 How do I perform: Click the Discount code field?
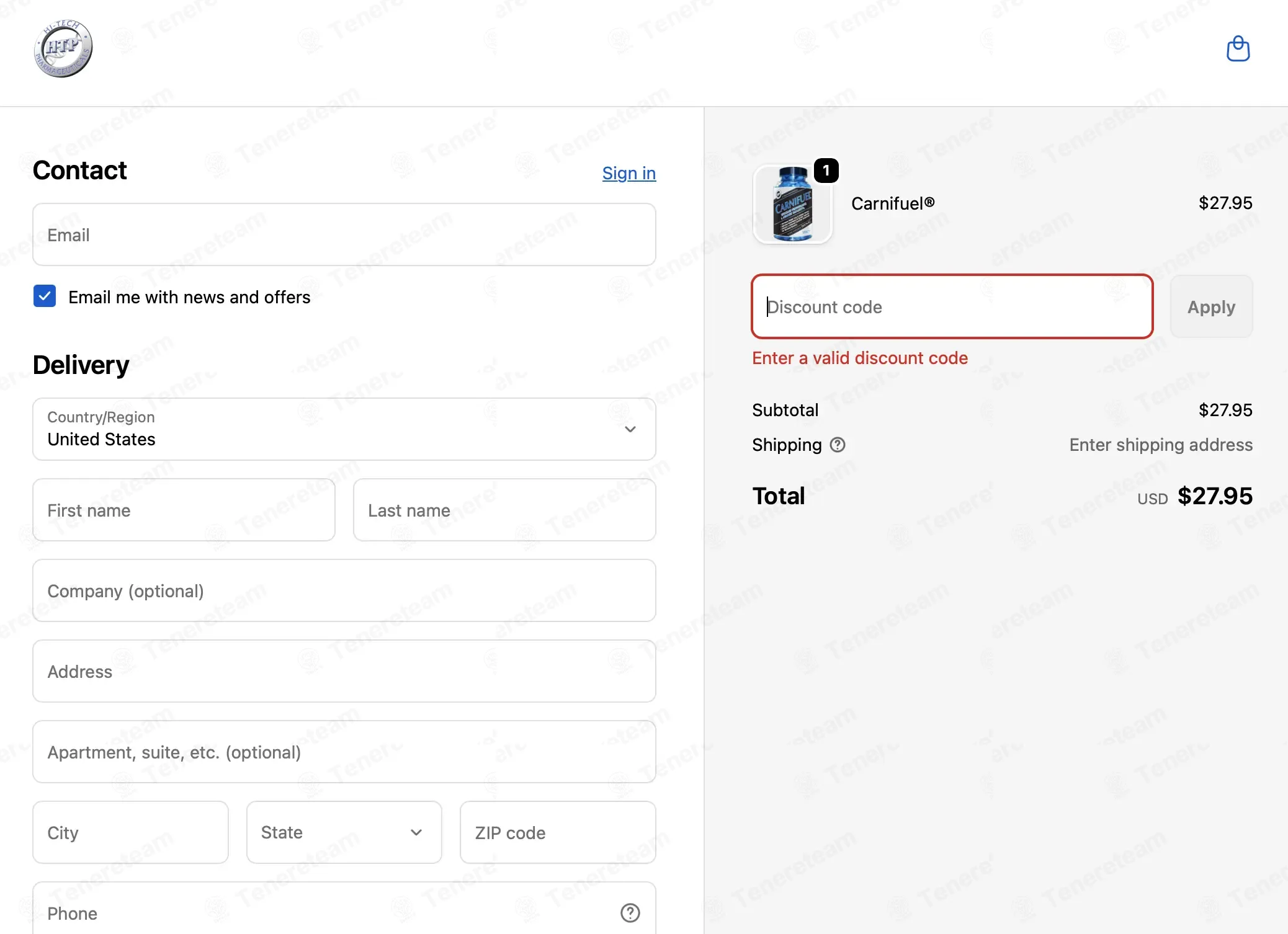click(x=952, y=306)
